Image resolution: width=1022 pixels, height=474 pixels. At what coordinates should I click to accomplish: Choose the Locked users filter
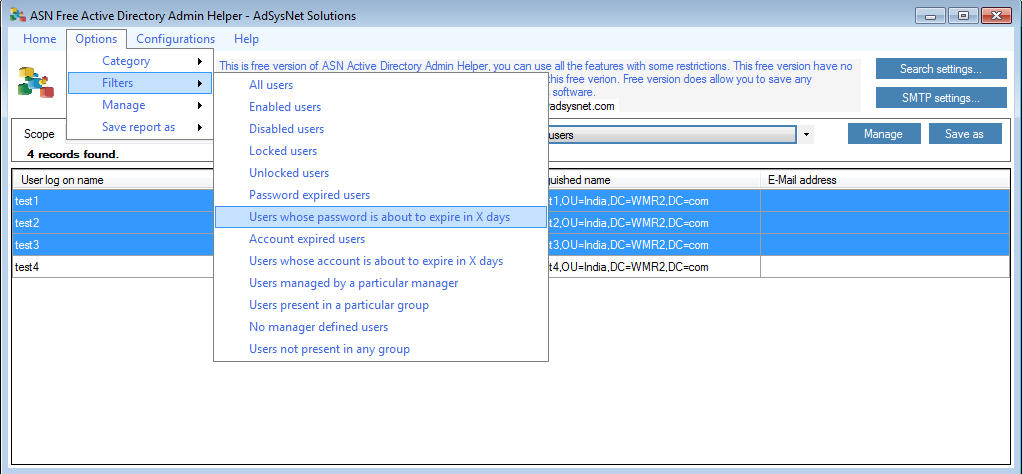coord(381,151)
